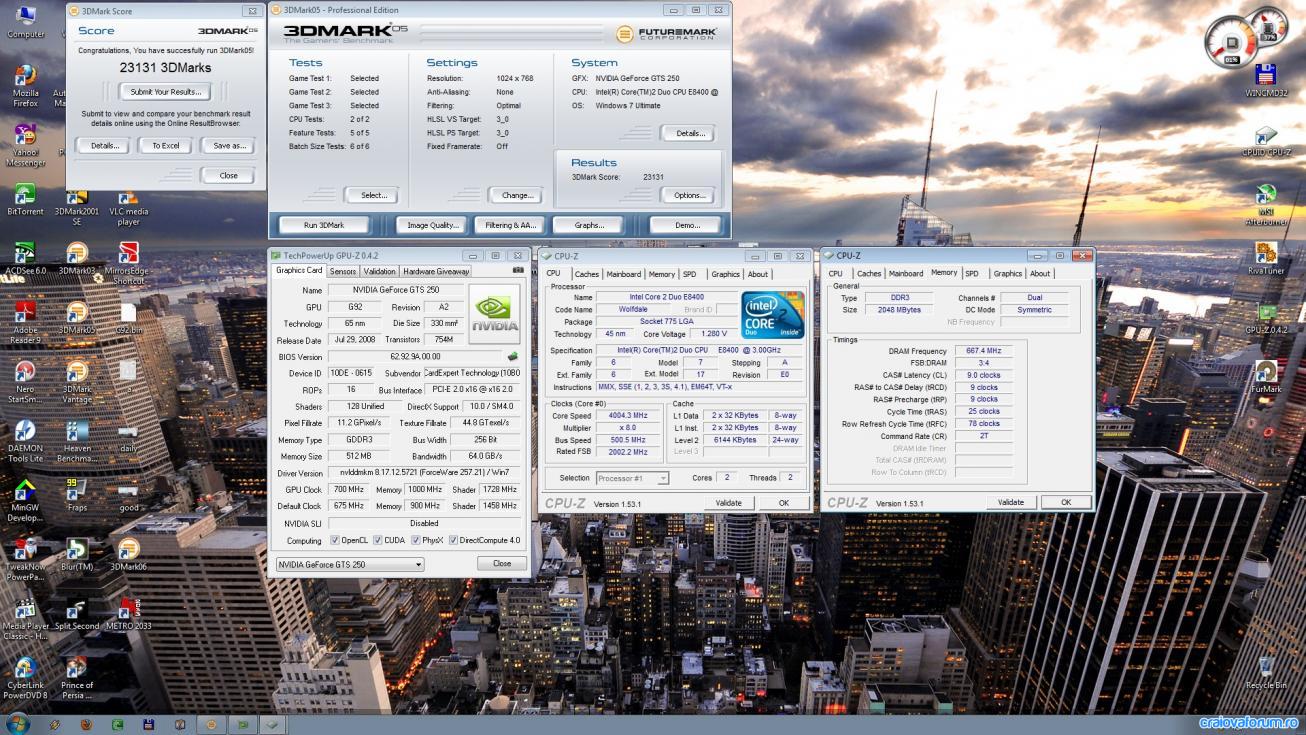
Task: Click the Change button under Settings
Action: tap(516, 195)
